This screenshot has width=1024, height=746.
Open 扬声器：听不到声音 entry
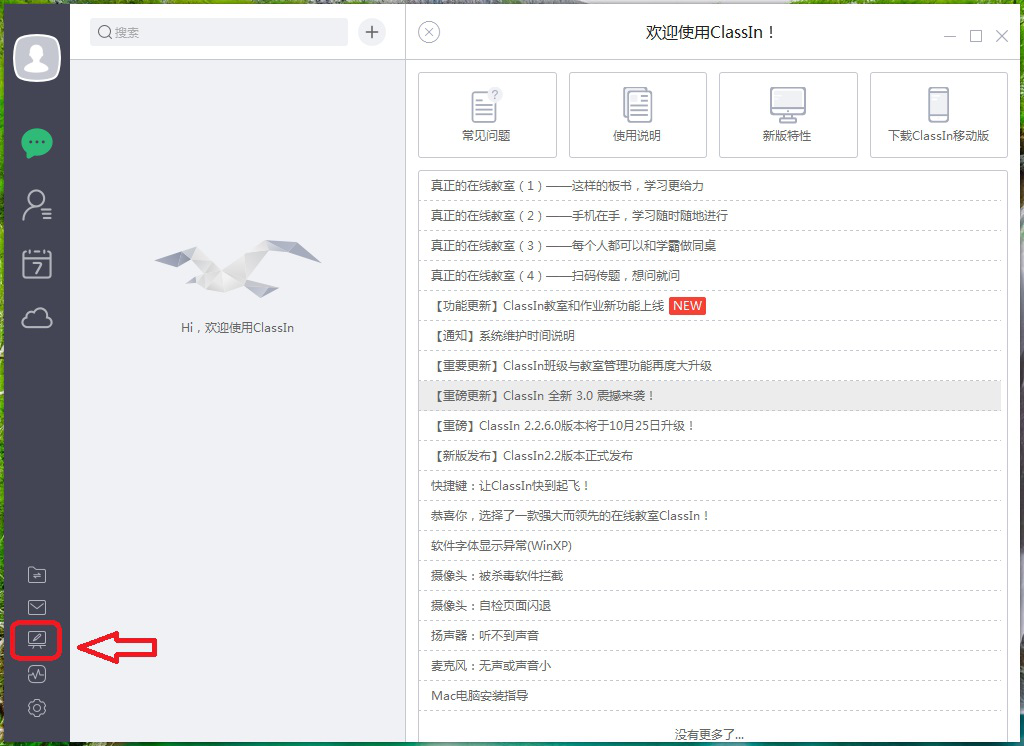[x=710, y=636]
